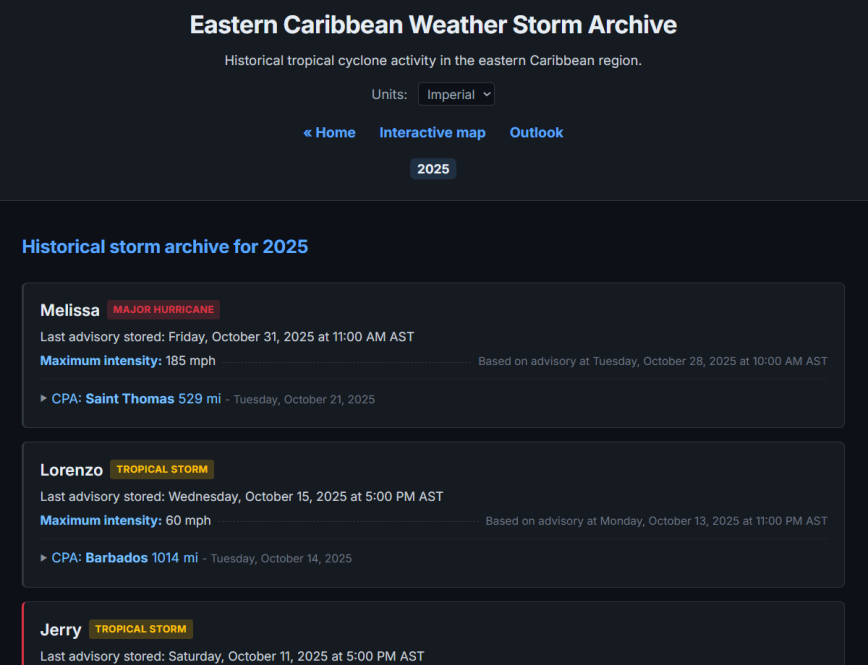This screenshot has width=868, height=665.
Task: Select the 2025 year tab
Action: coord(432,169)
